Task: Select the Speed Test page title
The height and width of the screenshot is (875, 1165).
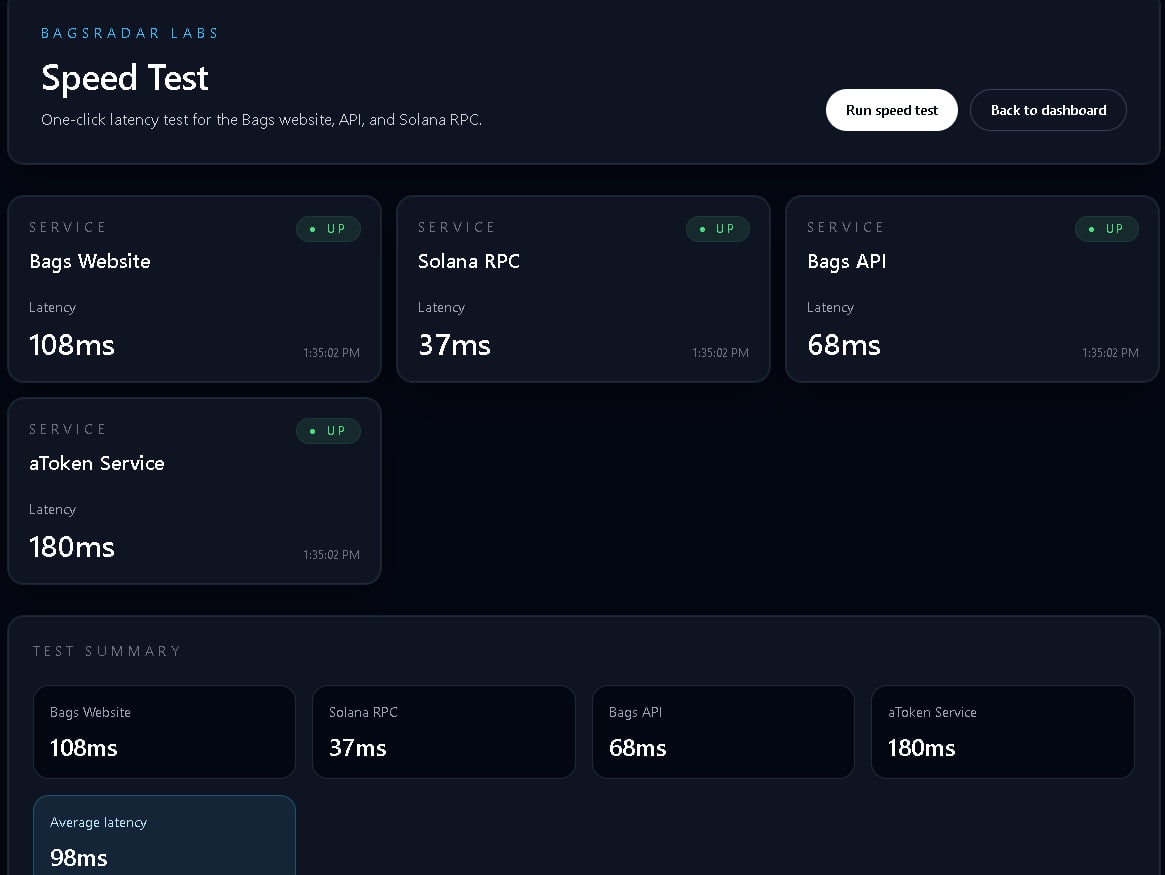Action: [125, 77]
